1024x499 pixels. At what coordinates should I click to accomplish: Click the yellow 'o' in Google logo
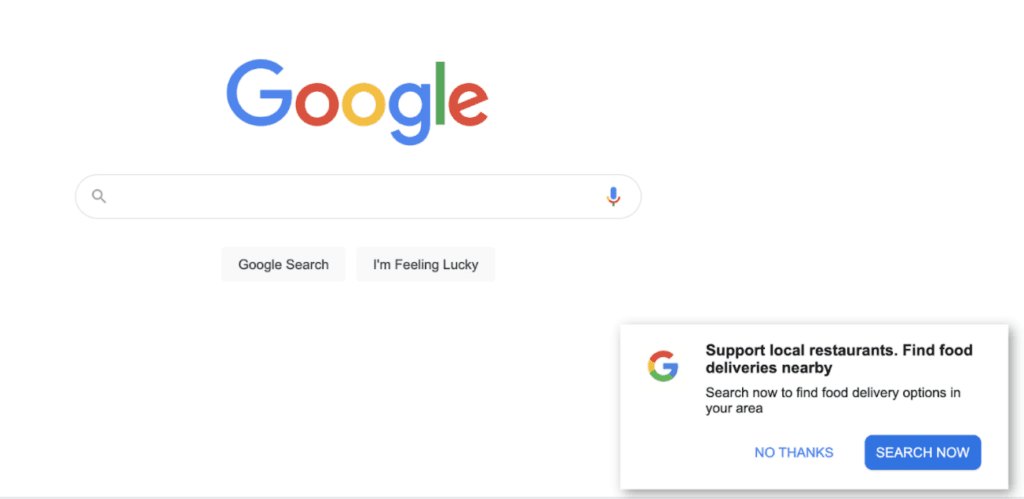[x=364, y=104]
